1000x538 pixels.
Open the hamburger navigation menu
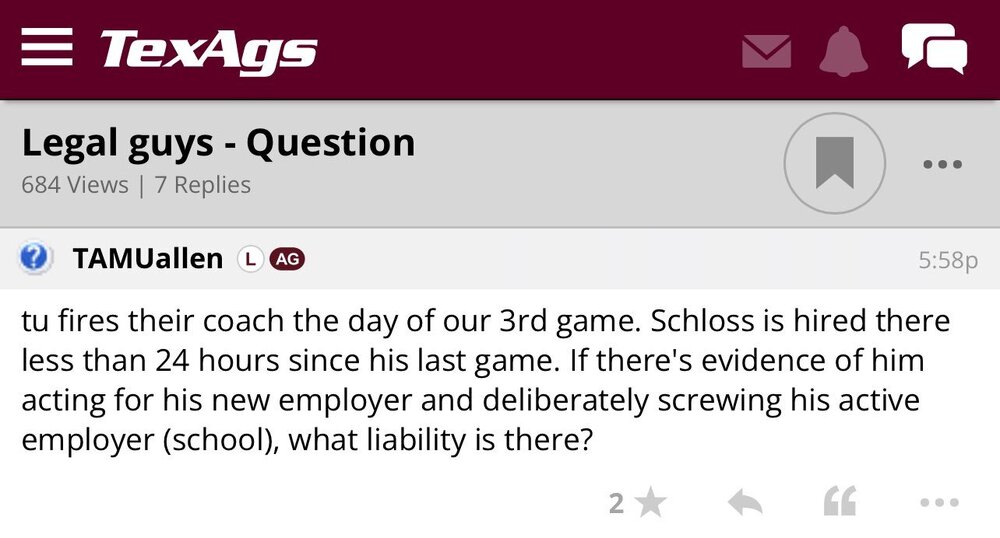(47, 47)
